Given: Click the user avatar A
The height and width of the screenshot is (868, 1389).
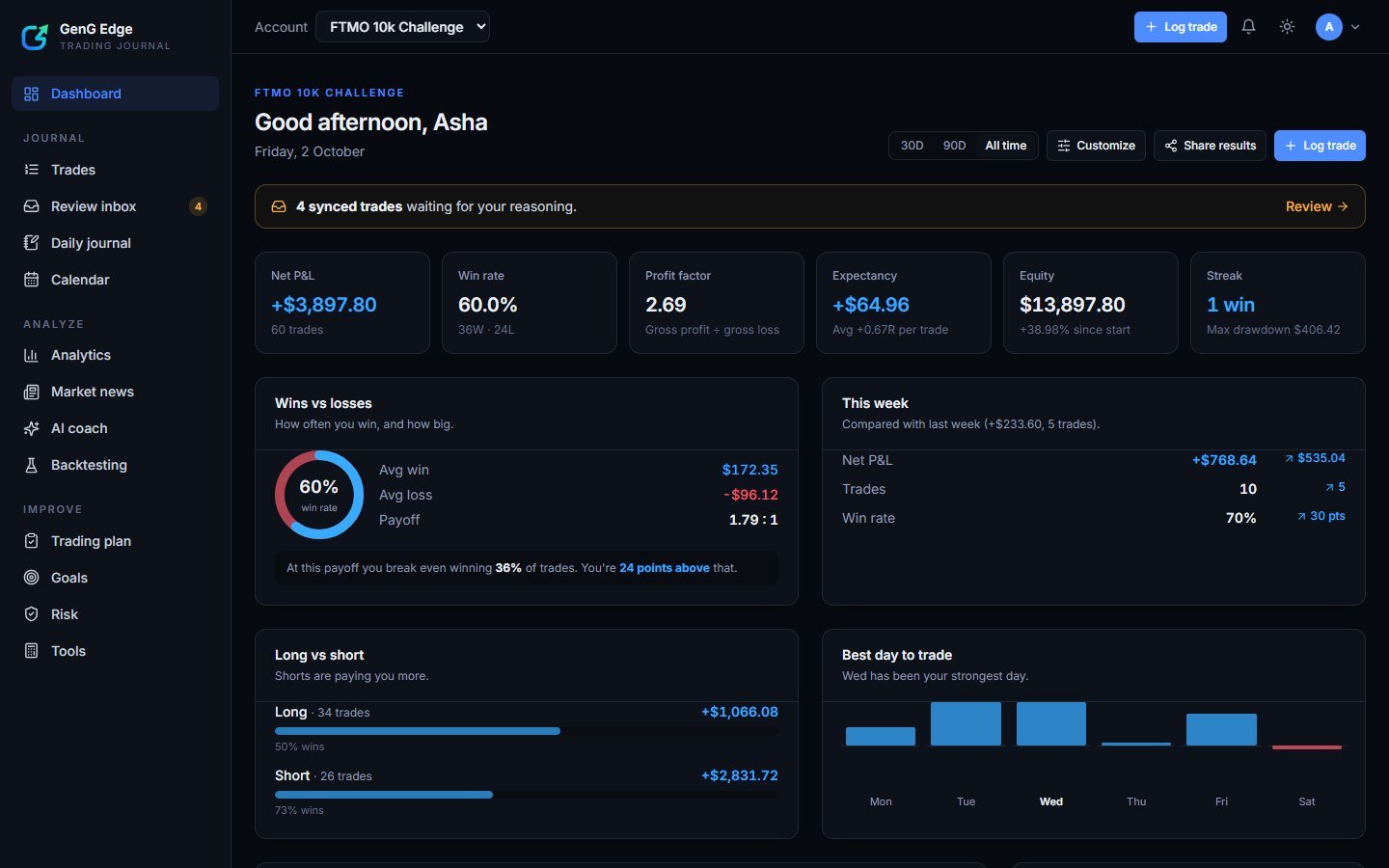Looking at the screenshot, I should 1329,27.
